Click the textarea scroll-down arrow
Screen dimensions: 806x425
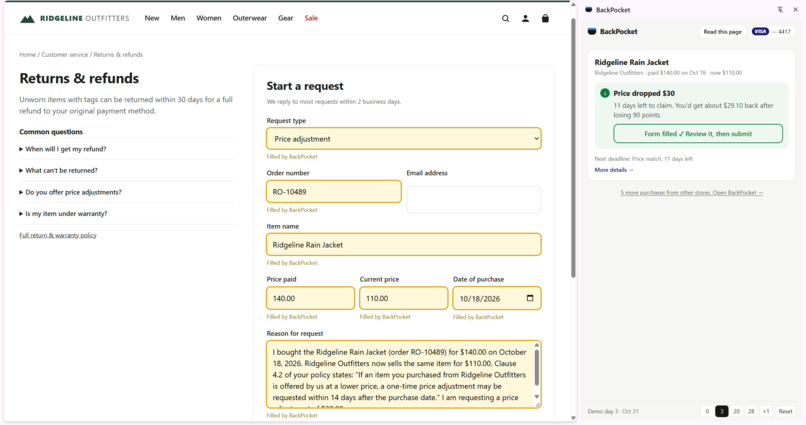point(537,396)
